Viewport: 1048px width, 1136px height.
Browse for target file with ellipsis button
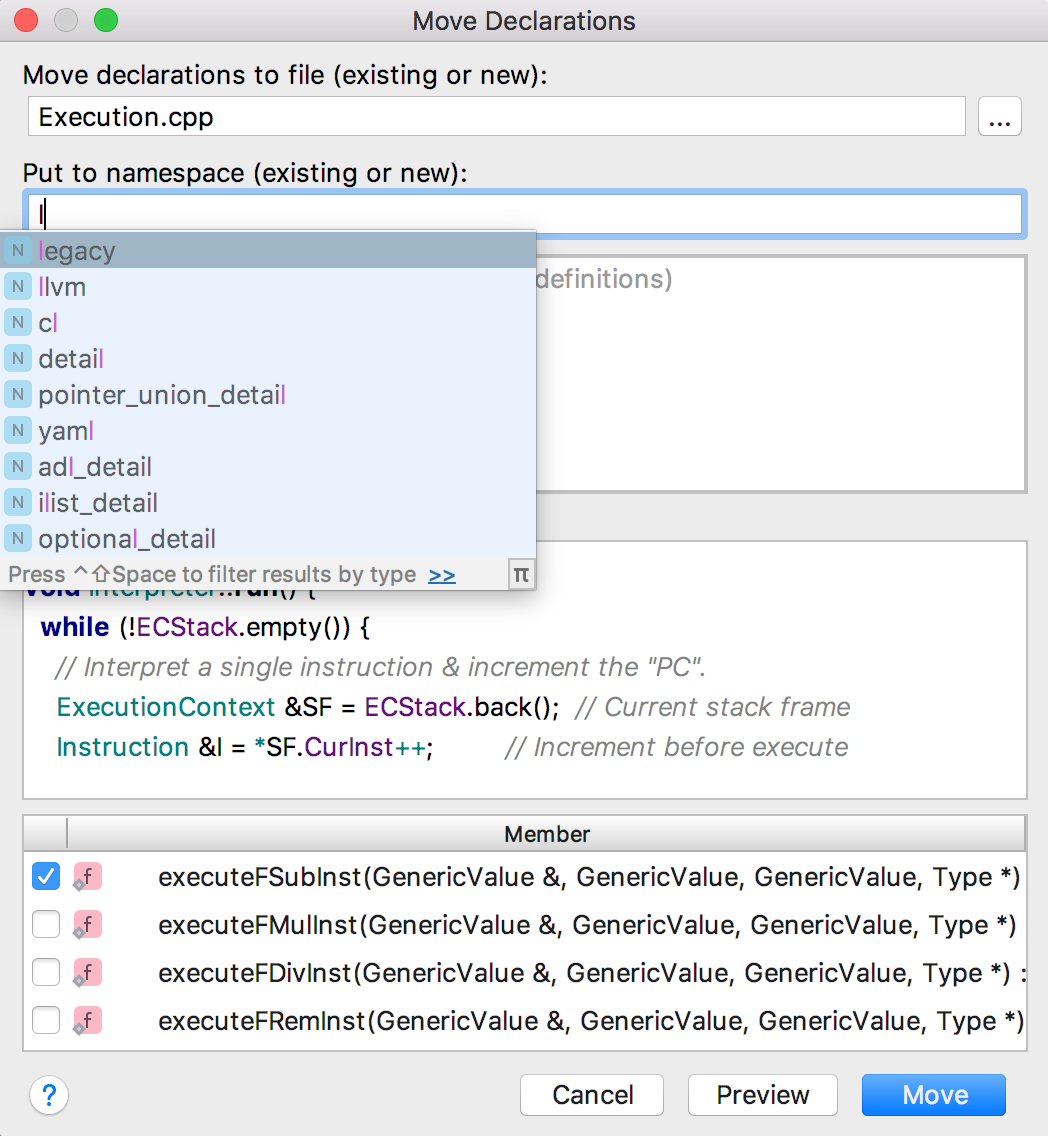click(999, 117)
